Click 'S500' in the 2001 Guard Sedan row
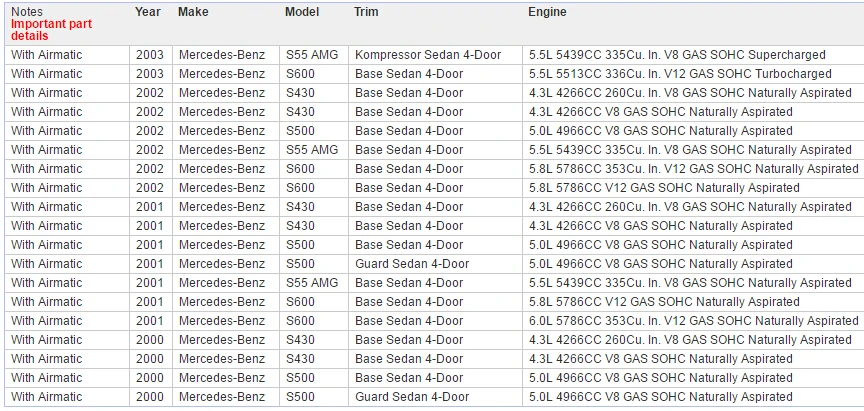Viewport: 864px width, 411px height. click(300, 264)
